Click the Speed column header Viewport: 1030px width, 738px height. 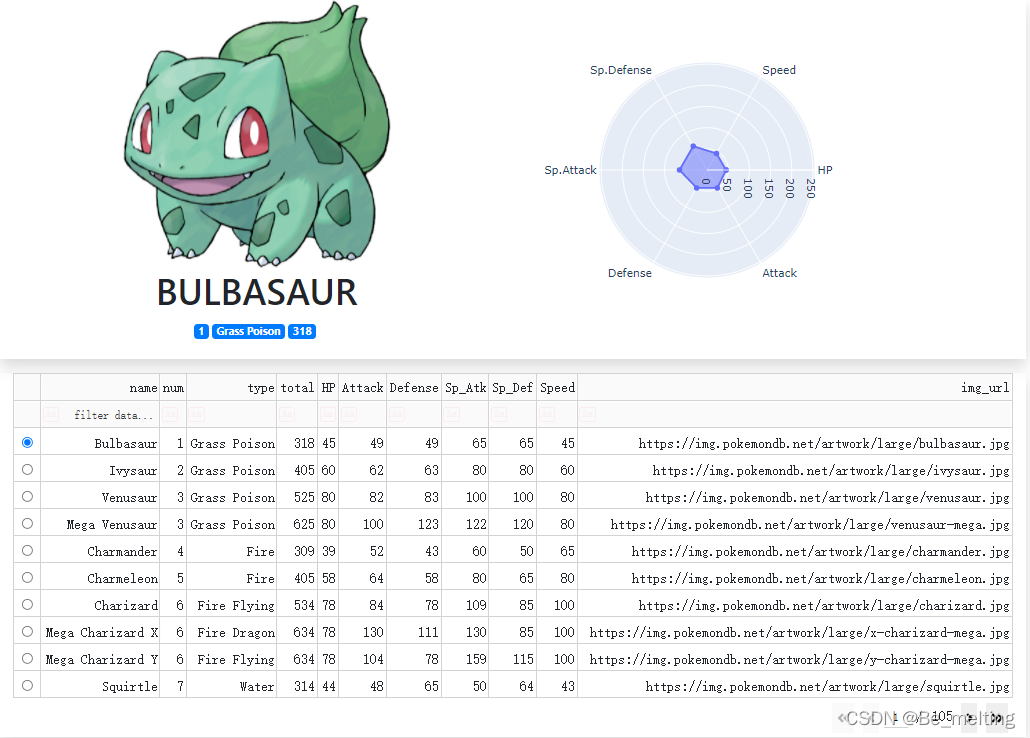click(x=557, y=388)
